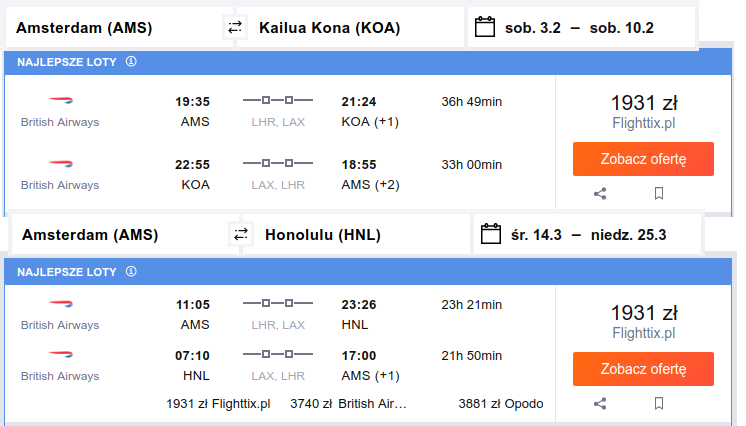Open the 3881 zł Opodo price
746x426 pixels.
501,404
